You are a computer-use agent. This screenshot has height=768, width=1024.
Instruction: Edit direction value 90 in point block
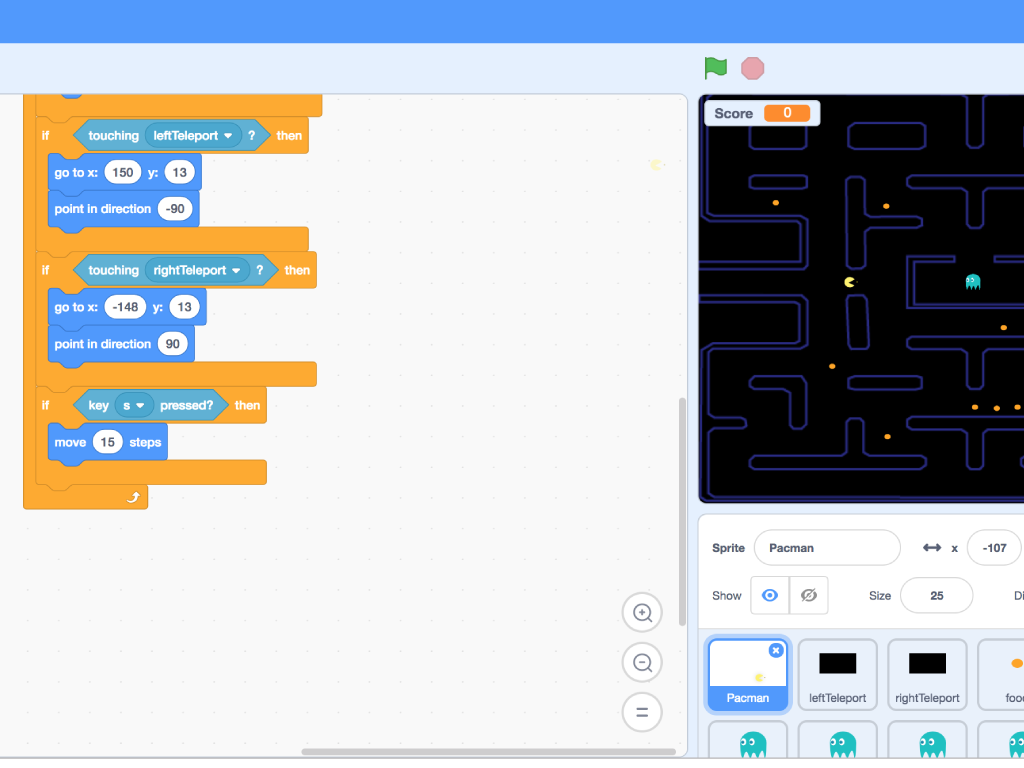pos(172,344)
